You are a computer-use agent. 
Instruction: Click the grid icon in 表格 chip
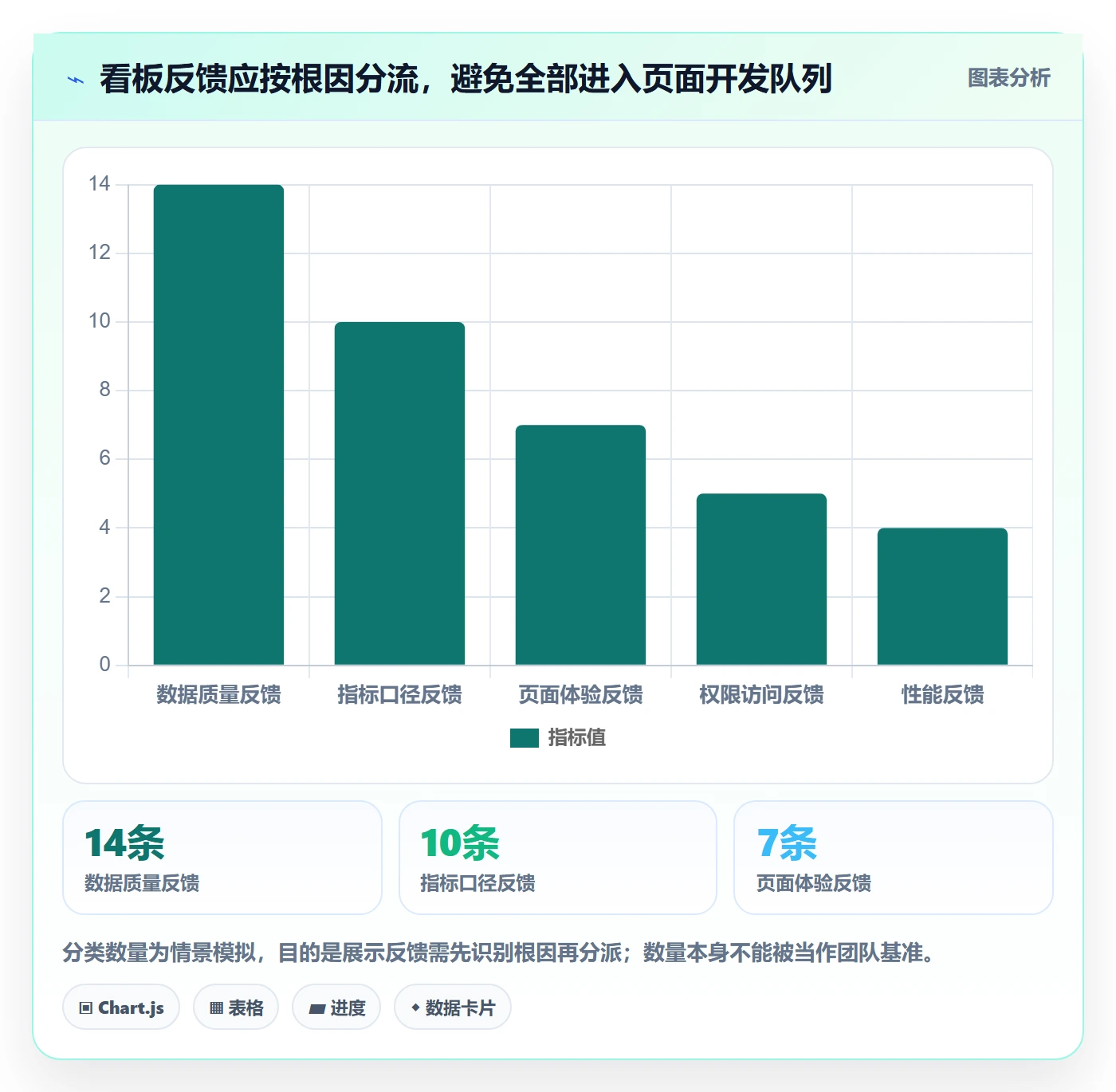pos(216,1008)
